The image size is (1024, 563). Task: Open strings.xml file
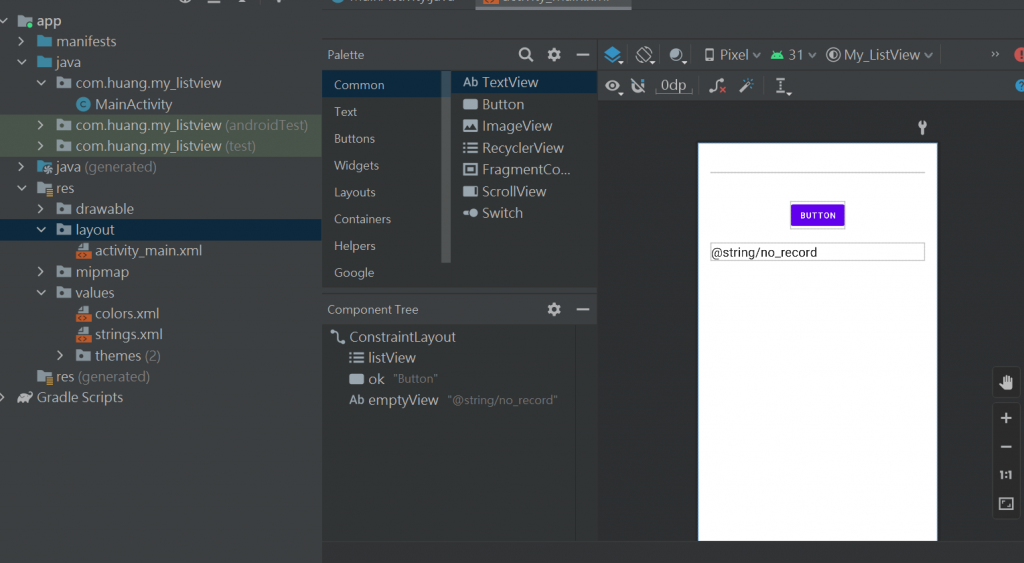pos(120,334)
